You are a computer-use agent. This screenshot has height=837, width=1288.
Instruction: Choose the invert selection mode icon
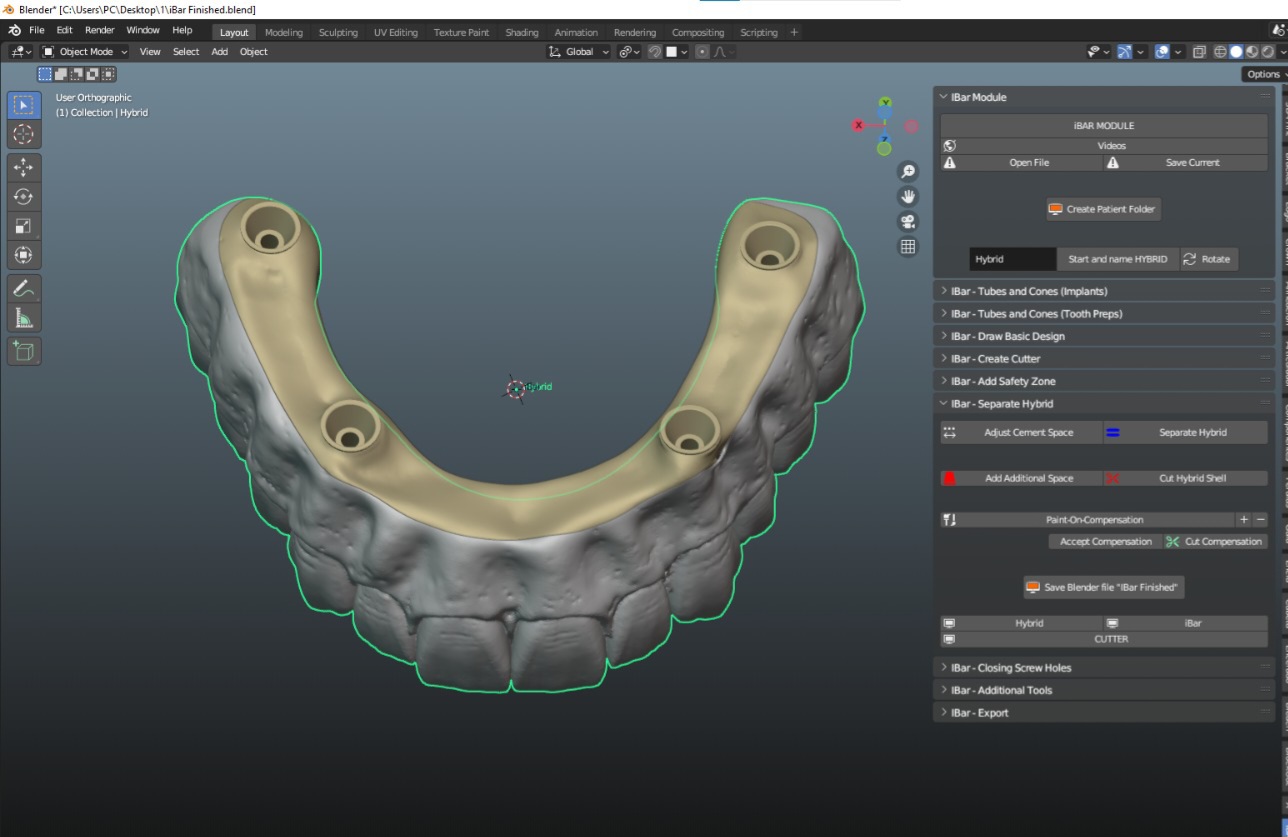coord(93,73)
